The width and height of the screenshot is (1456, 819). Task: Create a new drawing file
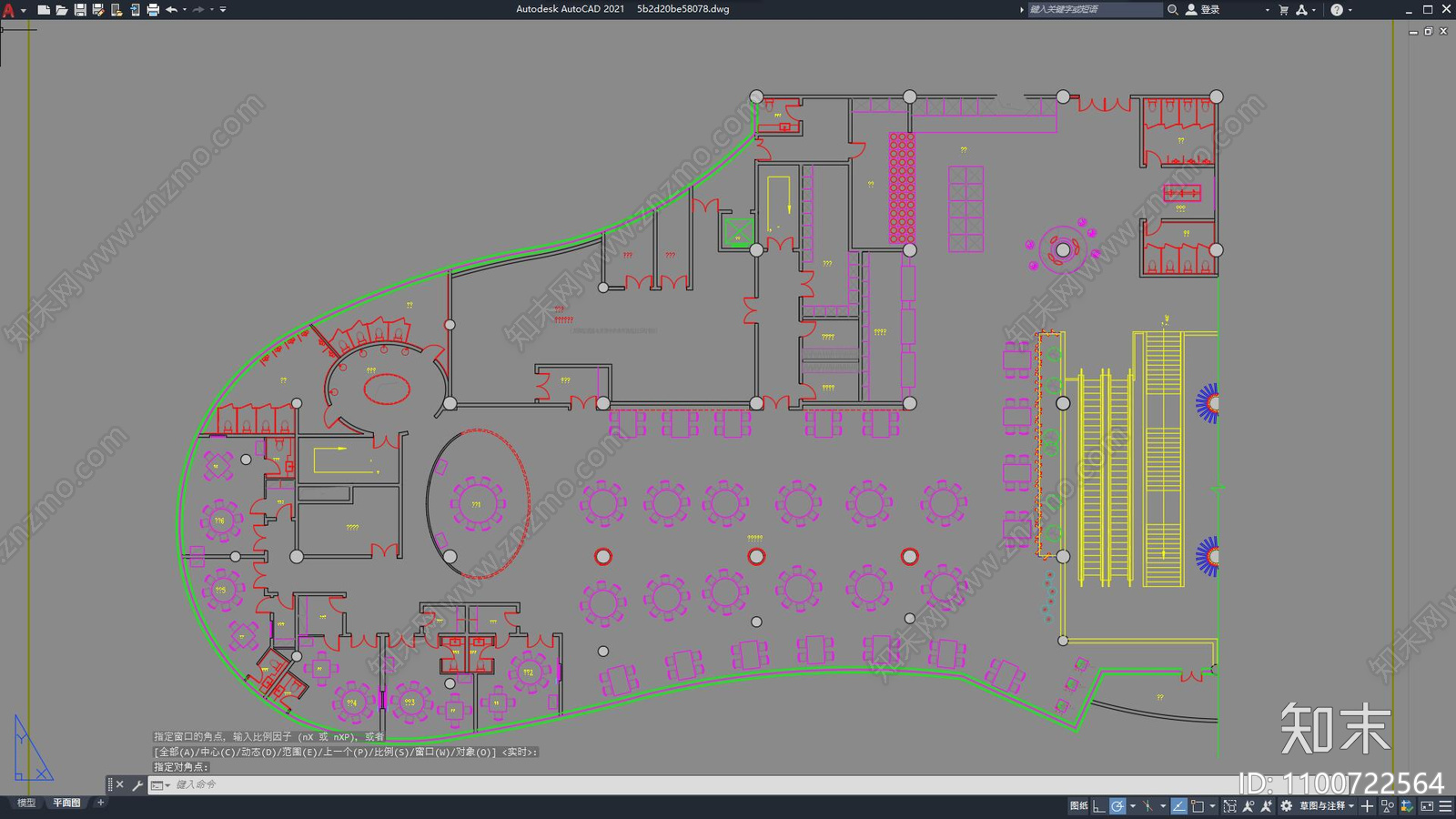click(44, 10)
